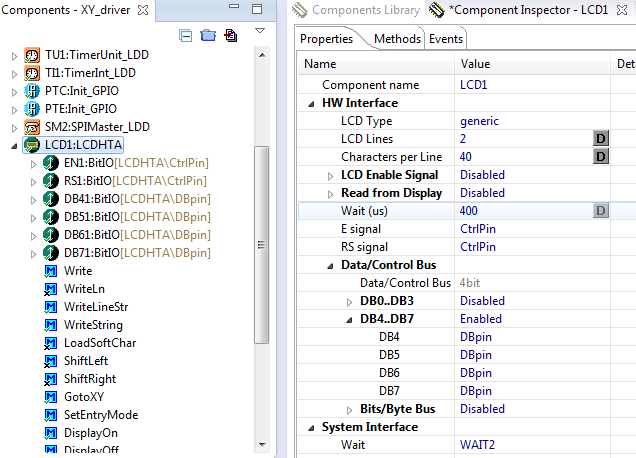Click the DB51:BitIO sub-component icon
The image size is (636, 458).
[x=51, y=217]
